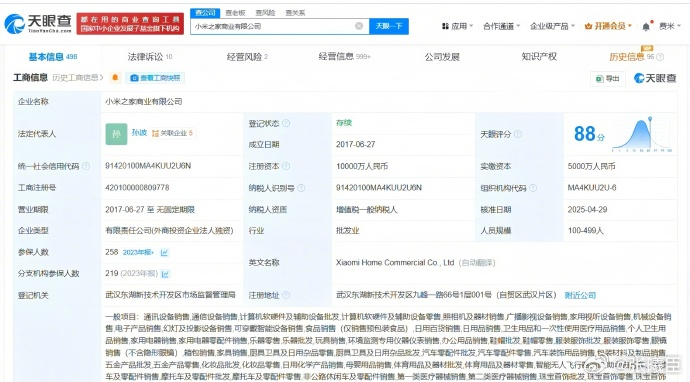The image size is (690, 382).
Task: Click 小米之家商业有限公司 company name cell
Action: tap(143, 102)
